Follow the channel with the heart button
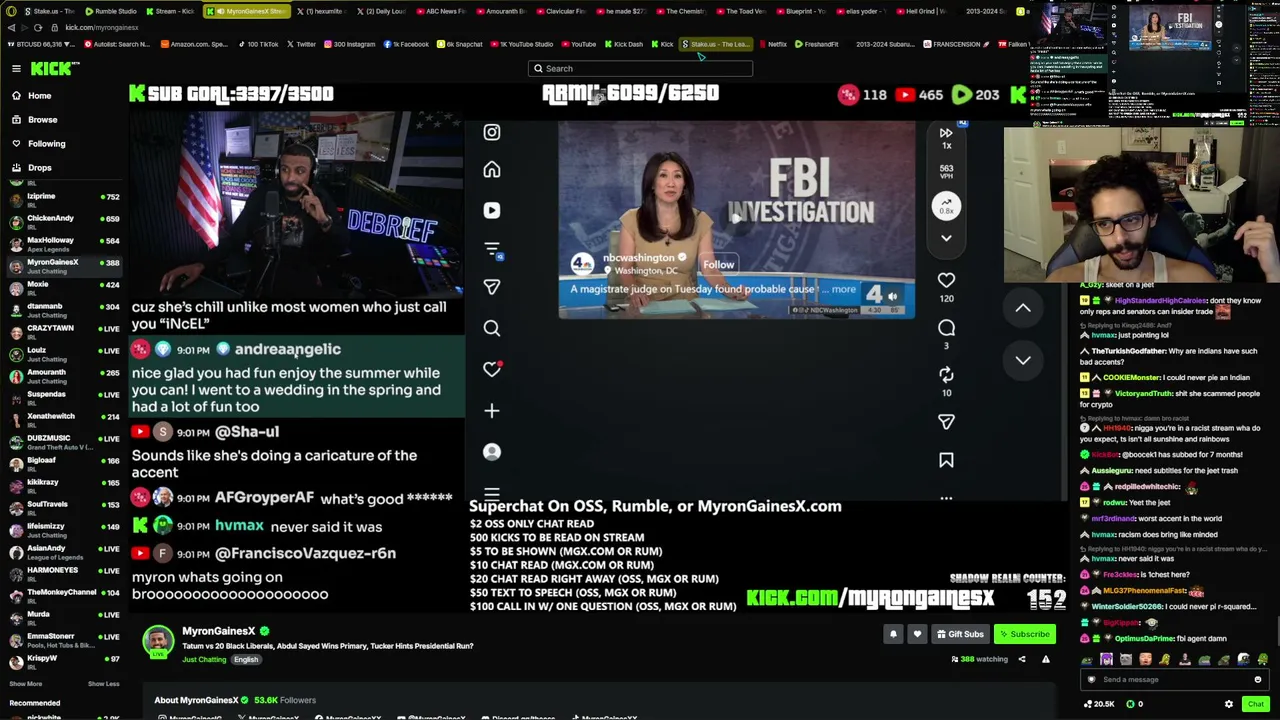Image resolution: width=1280 pixels, height=720 pixels. [x=917, y=634]
